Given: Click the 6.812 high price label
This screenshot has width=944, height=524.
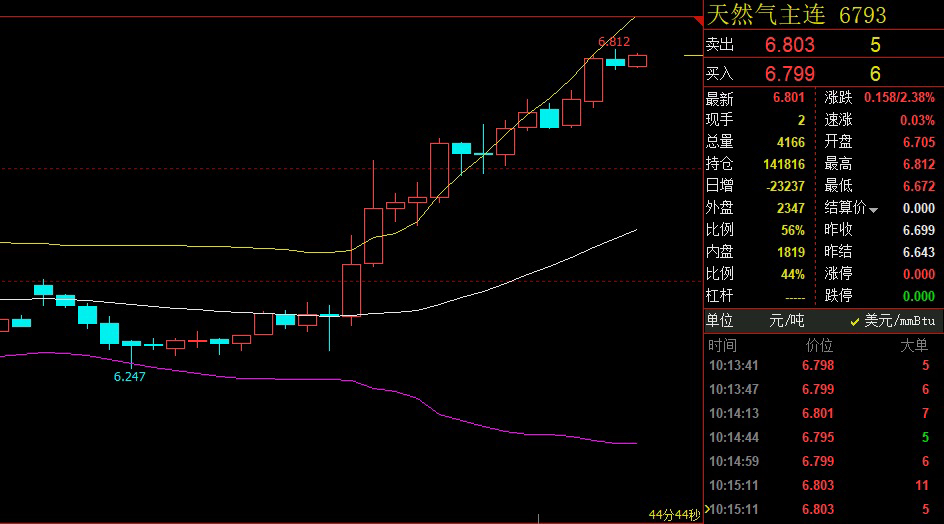Looking at the screenshot, I should pyautogui.click(x=613, y=42).
